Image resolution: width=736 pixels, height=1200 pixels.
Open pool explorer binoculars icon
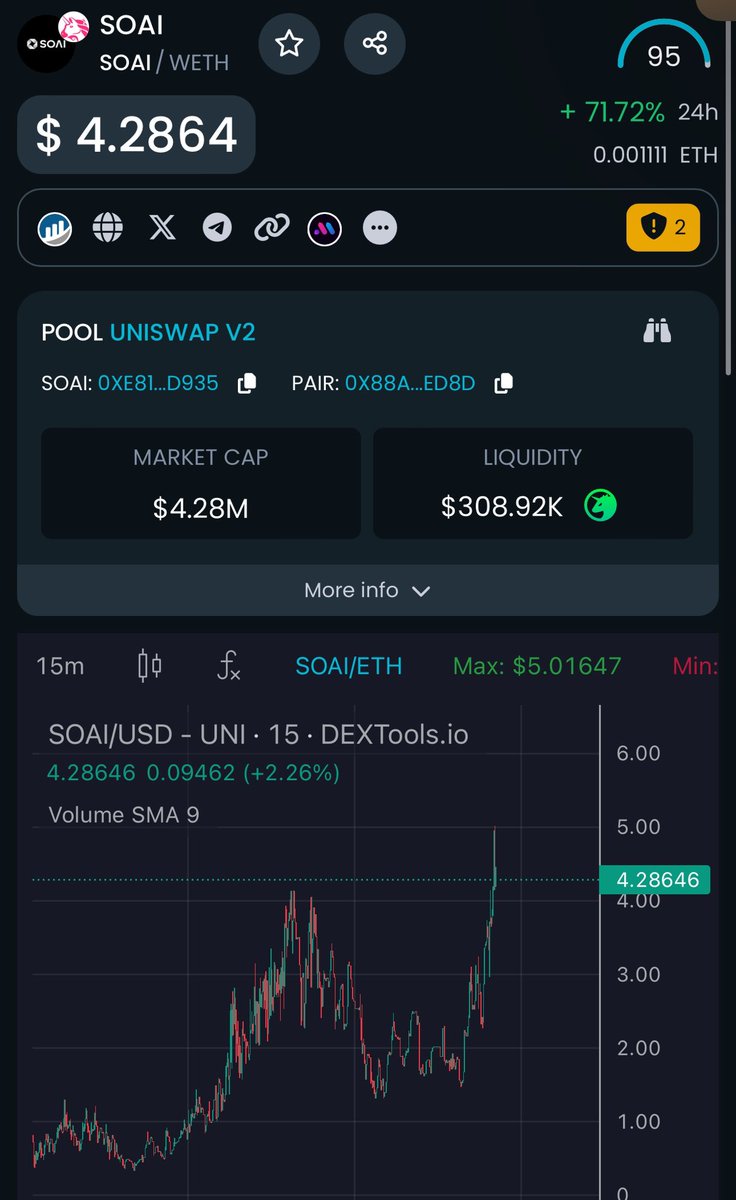tap(657, 331)
